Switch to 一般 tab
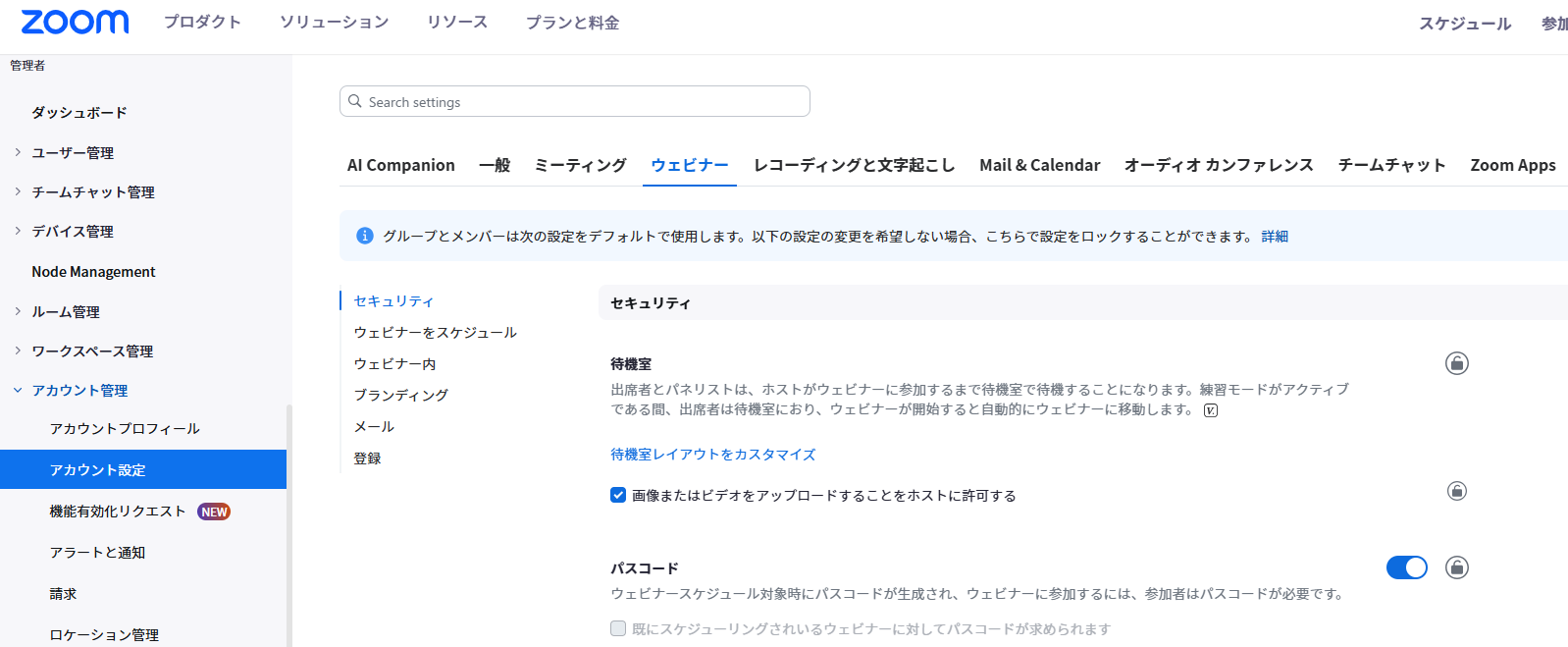The image size is (1568, 647). click(495, 165)
